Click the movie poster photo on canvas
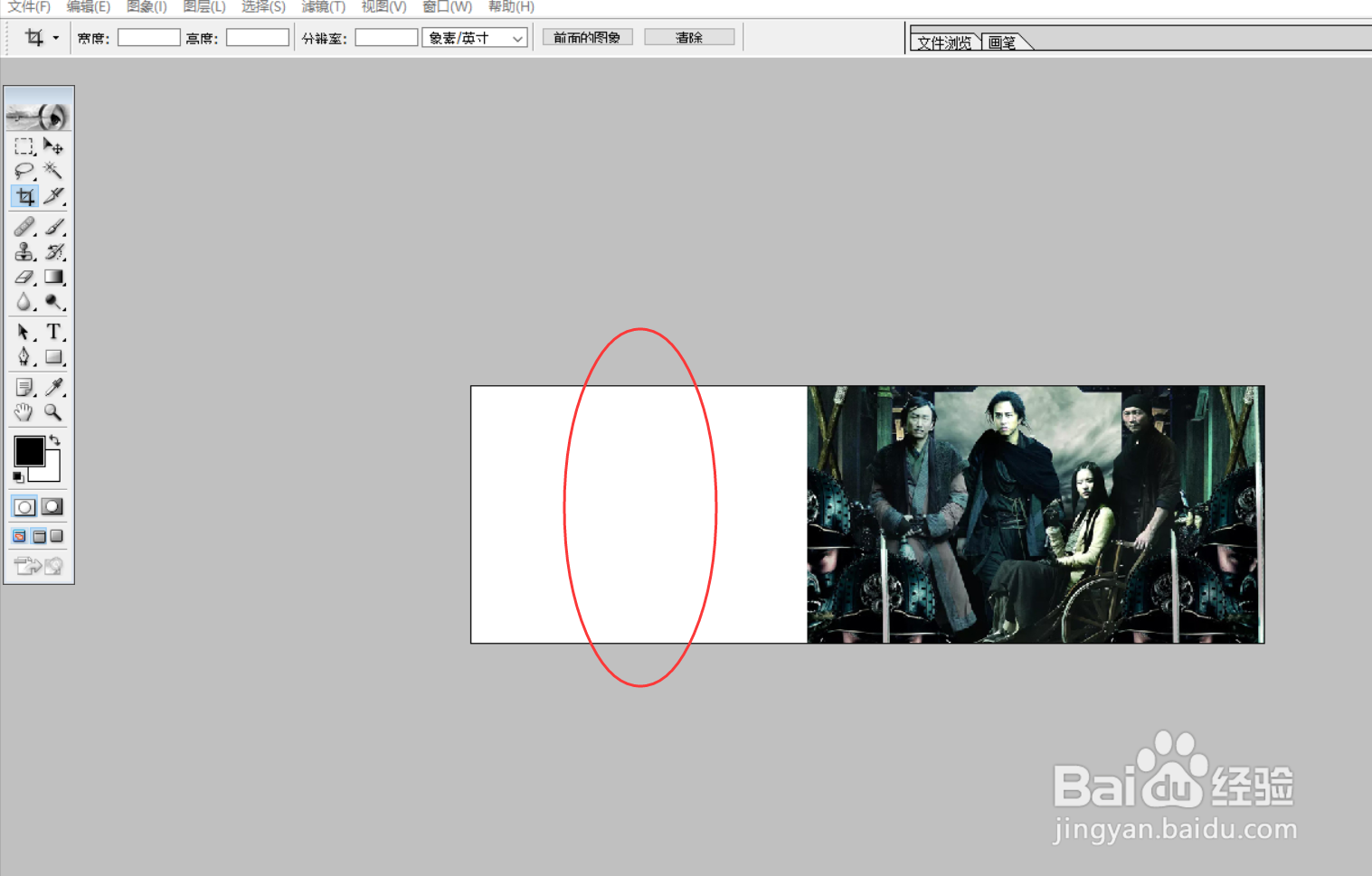The width and height of the screenshot is (1372, 876). pyautogui.click(x=1036, y=514)
